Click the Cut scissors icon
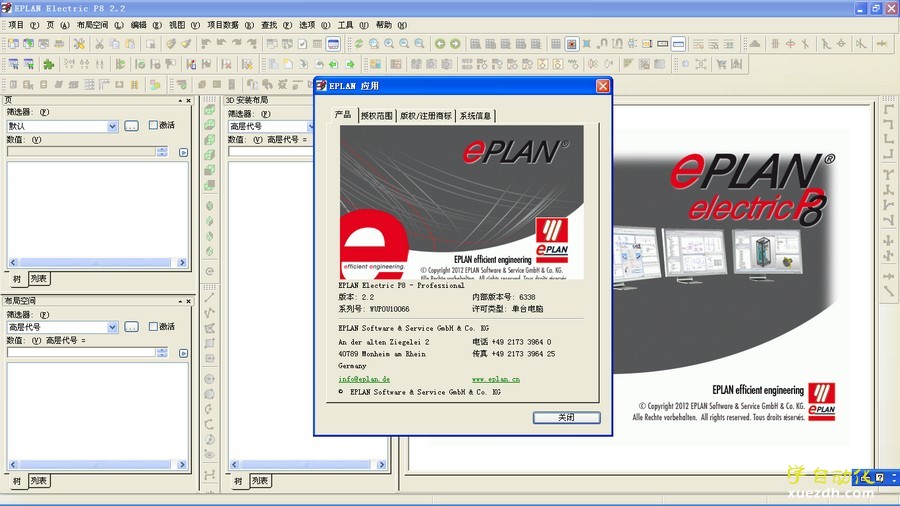900x506 pixels. pos(99,44)
